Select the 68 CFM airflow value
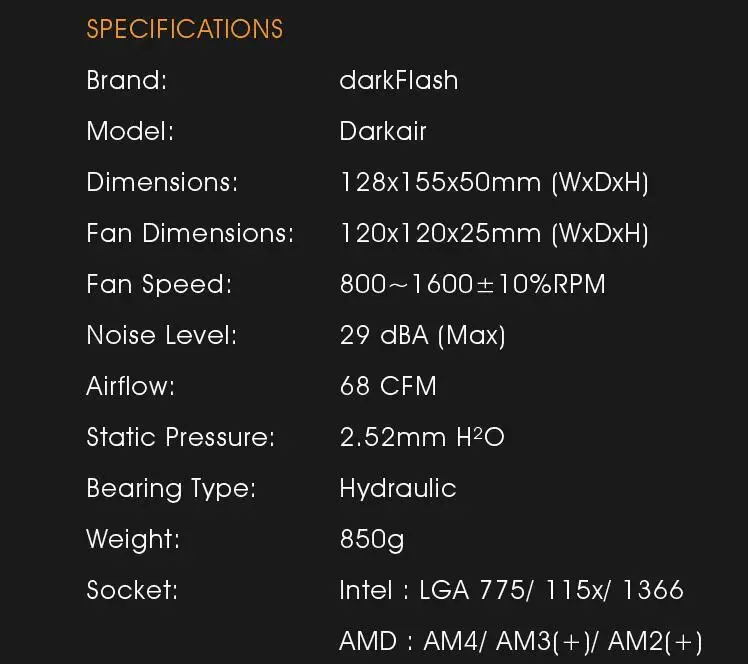Viewport: 748px width, 664px height. 388,386
